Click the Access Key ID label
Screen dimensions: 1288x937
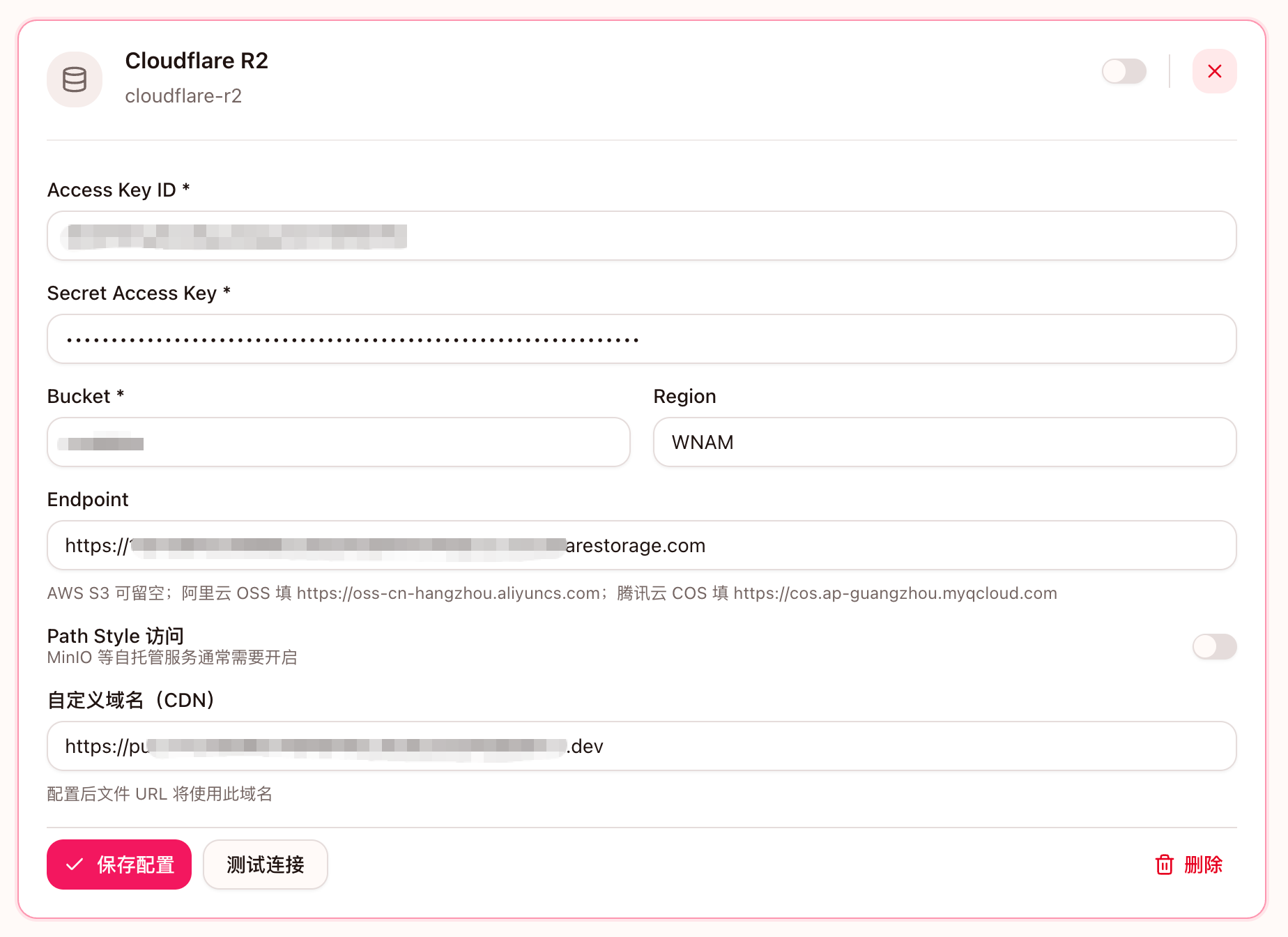coord(112,190)
